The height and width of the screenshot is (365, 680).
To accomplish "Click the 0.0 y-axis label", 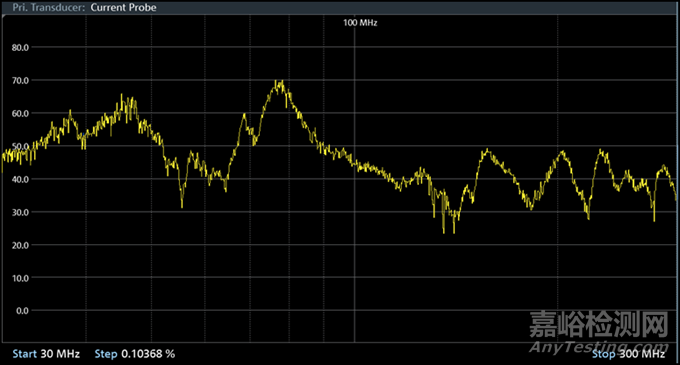I will (x=23, y=311).
